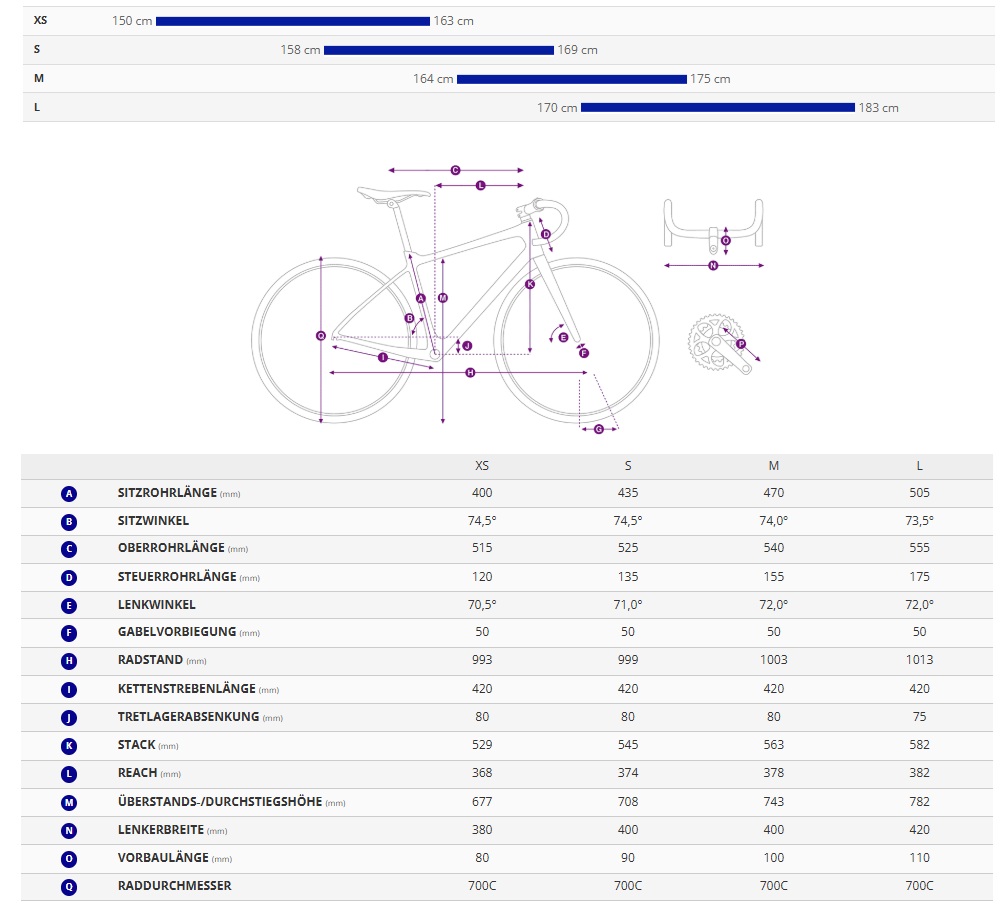Screen dimensions: 1007x914
Task: Click the TRETLAGERABSENKUNG row label
Action: point(188,717)
